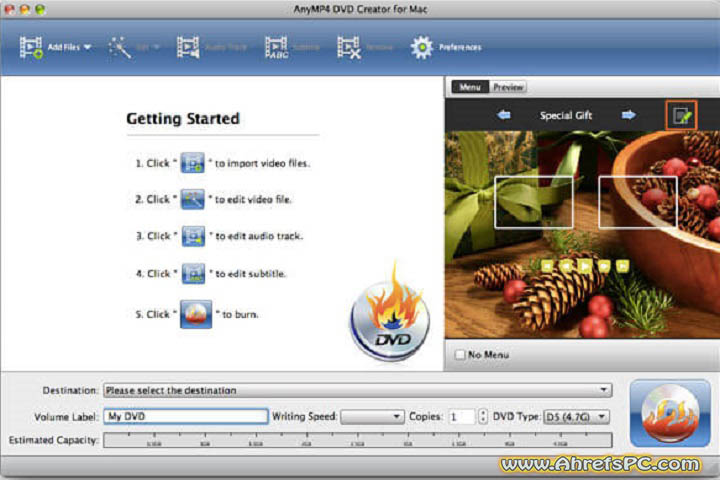Click the burn icon in step 5
This screenshot has width=720, height=480.
(196, 314)
